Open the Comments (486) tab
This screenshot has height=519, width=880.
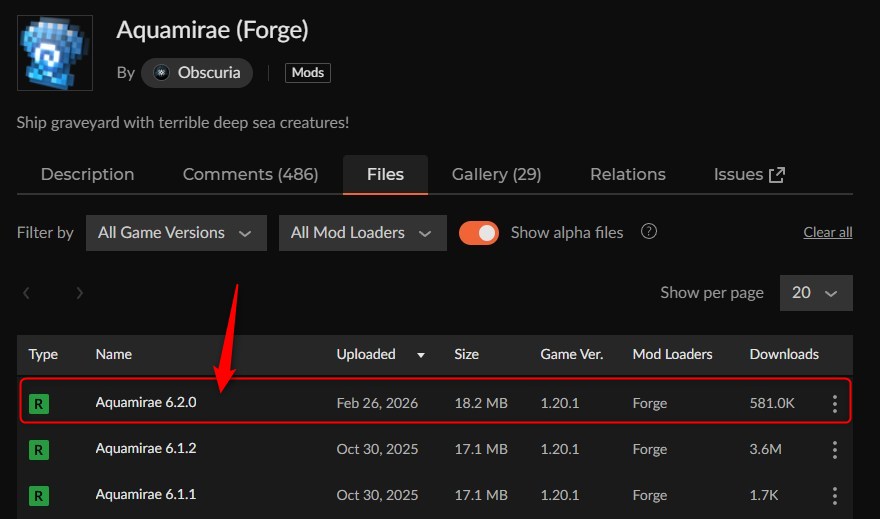tap(250, 174)
